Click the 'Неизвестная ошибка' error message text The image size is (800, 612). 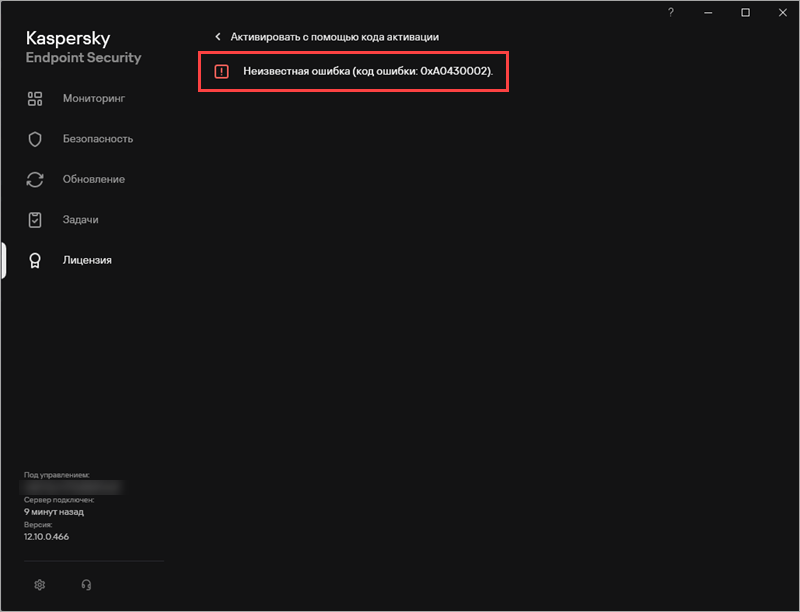pyautogui.click(x=368, y=71)
